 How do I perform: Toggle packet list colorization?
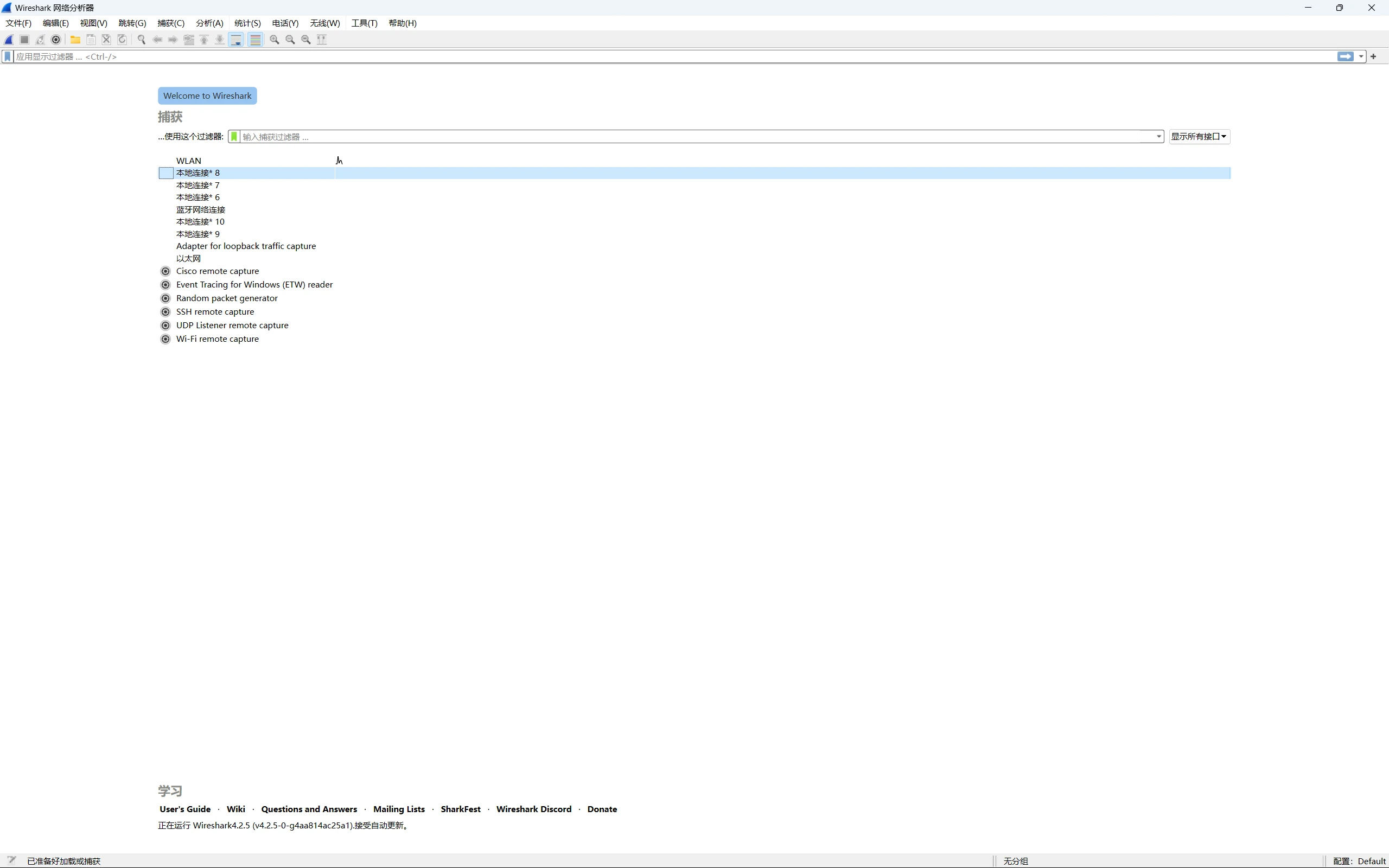tap(256, 40)
